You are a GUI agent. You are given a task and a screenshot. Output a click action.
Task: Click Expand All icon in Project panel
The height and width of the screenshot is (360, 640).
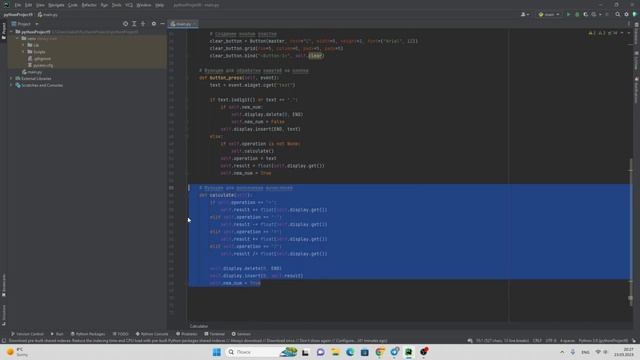[x=134, y=24]
